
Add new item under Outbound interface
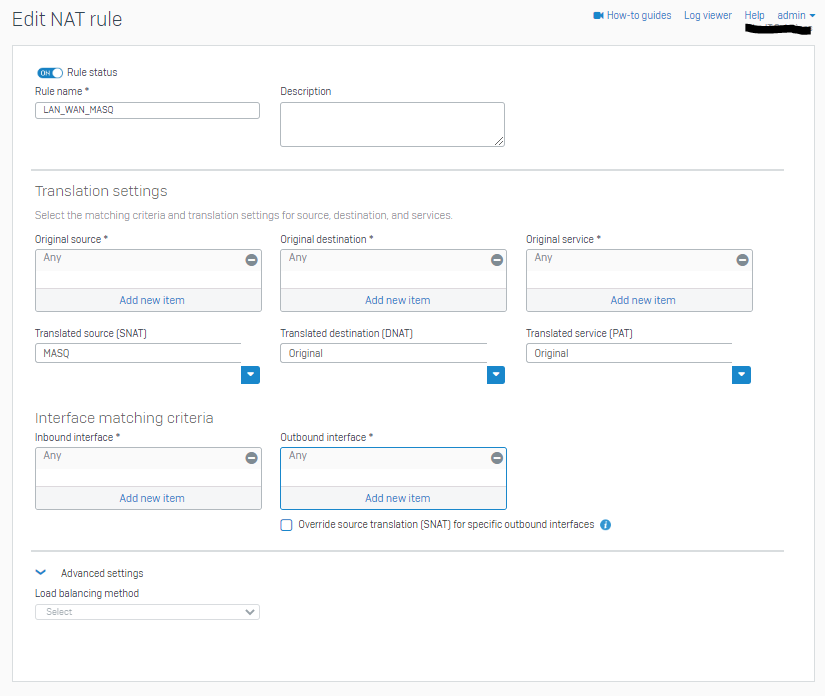pos(397,498)
